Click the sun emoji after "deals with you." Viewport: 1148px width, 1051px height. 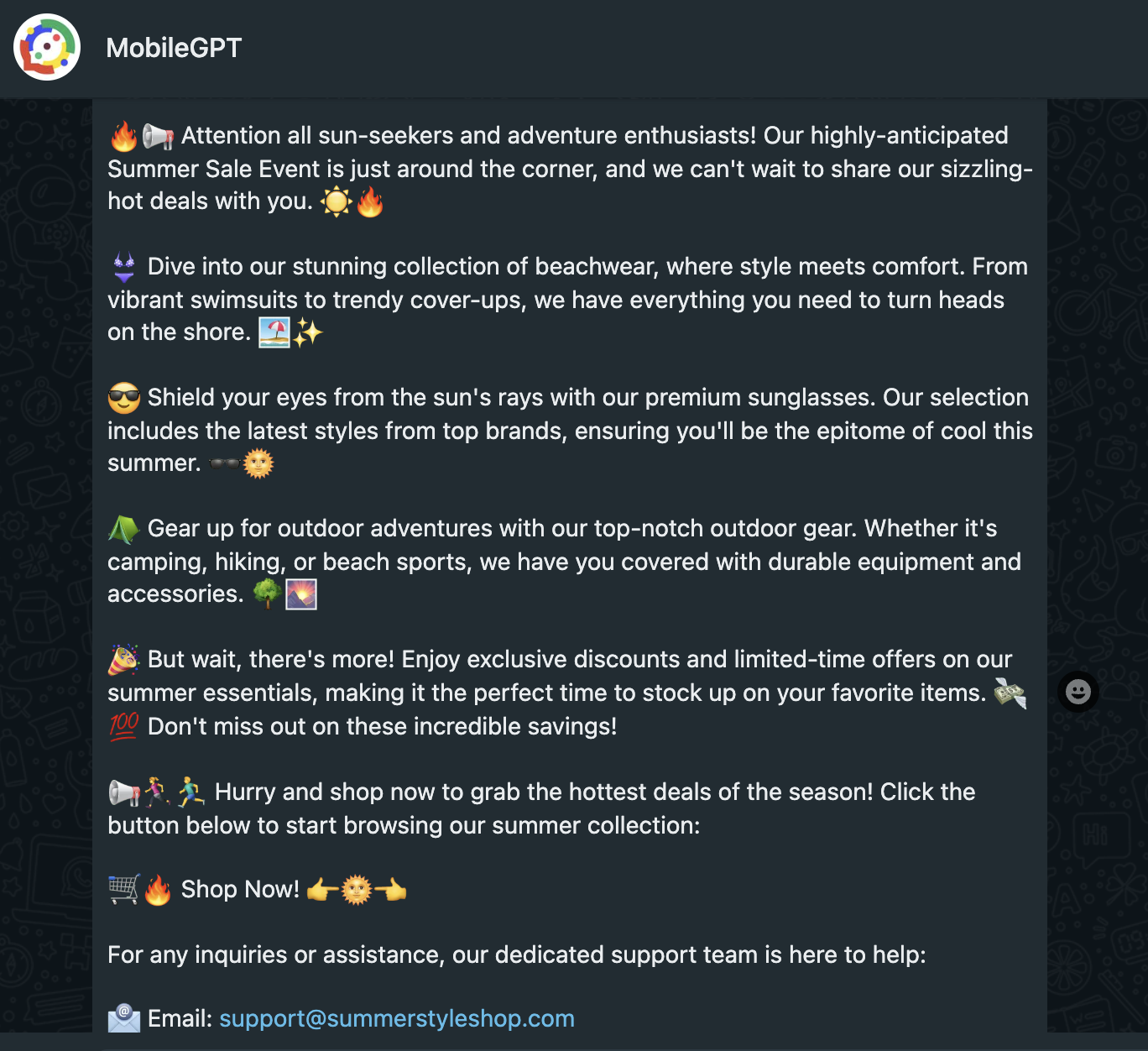[x=337, y=201]
